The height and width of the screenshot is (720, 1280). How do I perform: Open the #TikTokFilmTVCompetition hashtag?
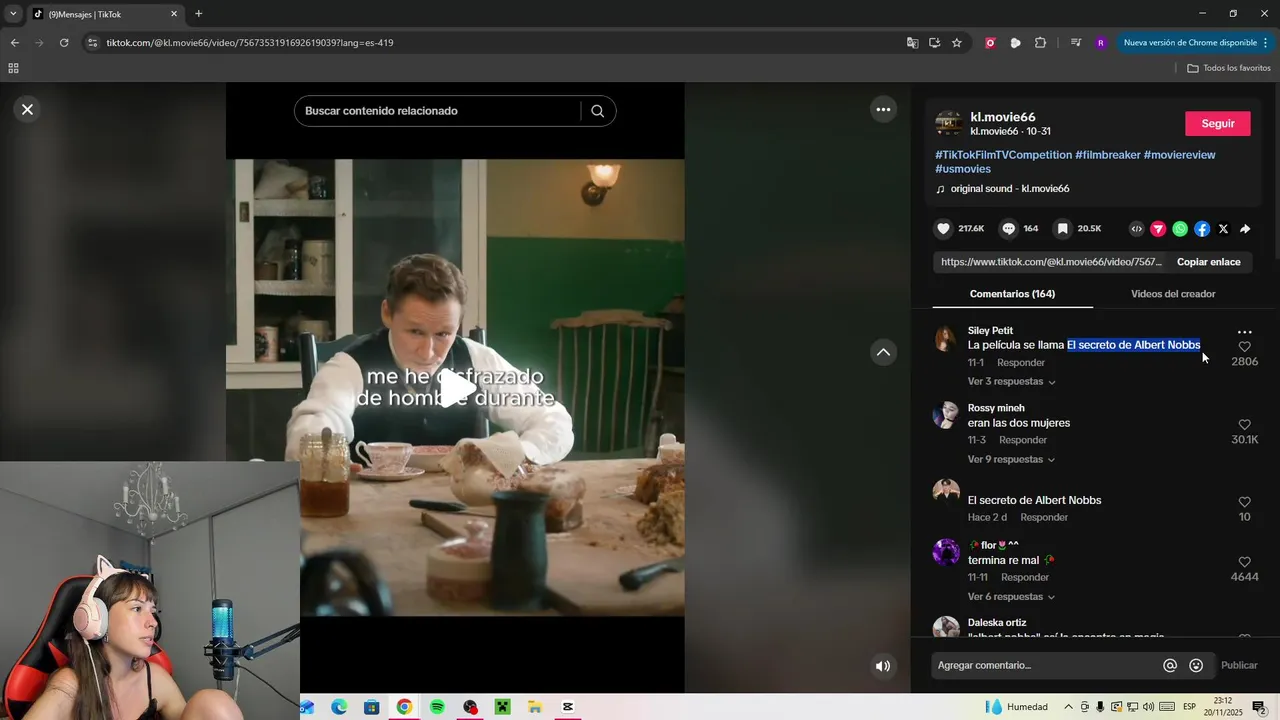coord(1003,155)
